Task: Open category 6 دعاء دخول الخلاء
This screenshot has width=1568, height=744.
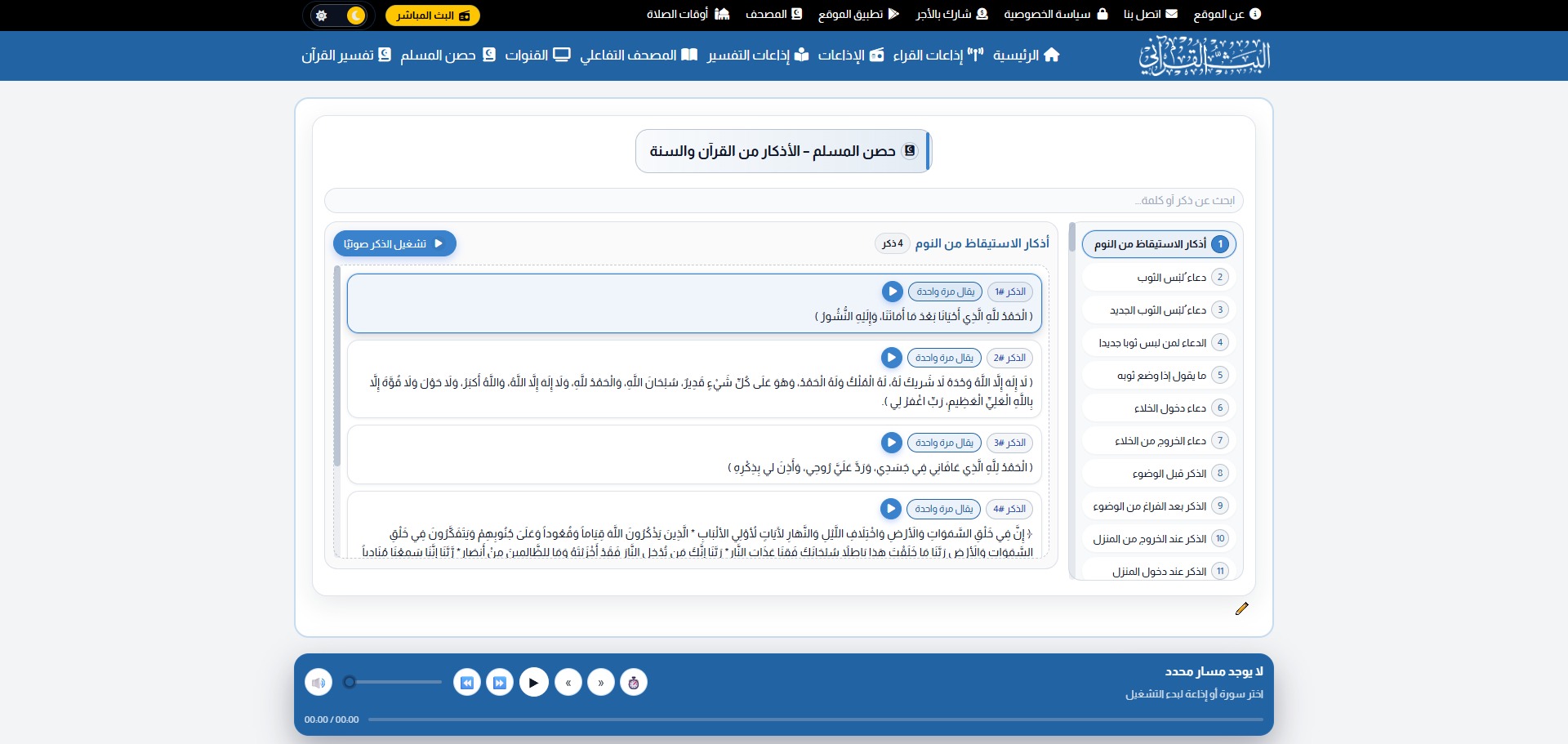Action: (x=1159, y=408)
